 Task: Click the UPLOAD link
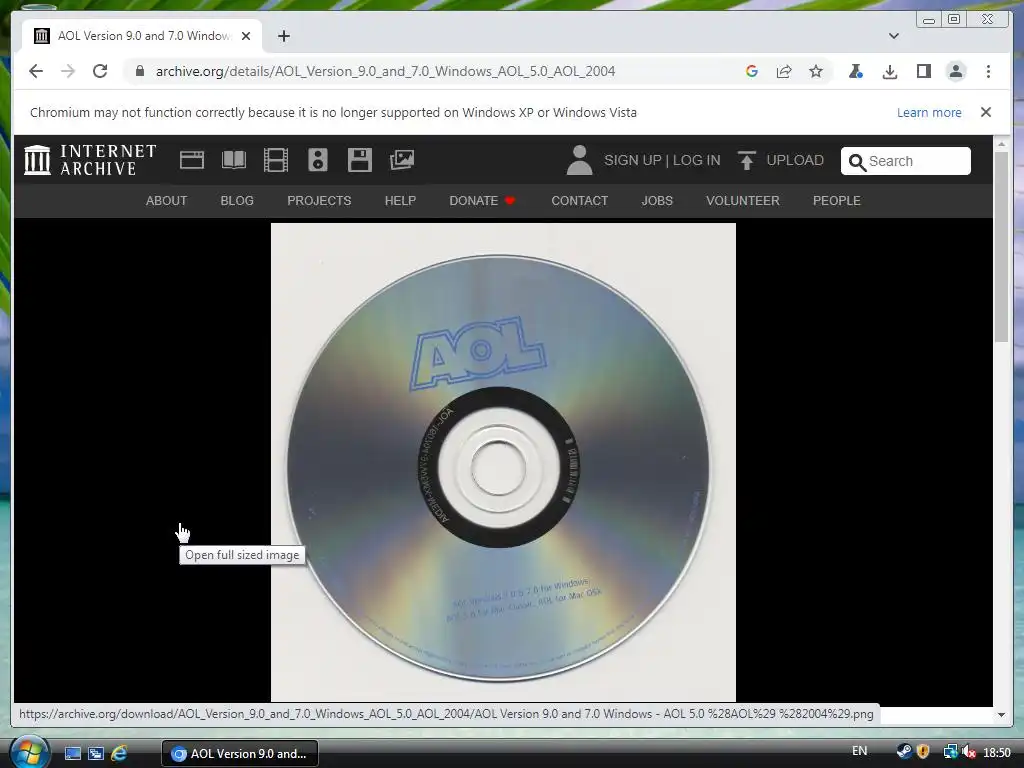pyautogui.click(x=795, y=160)
